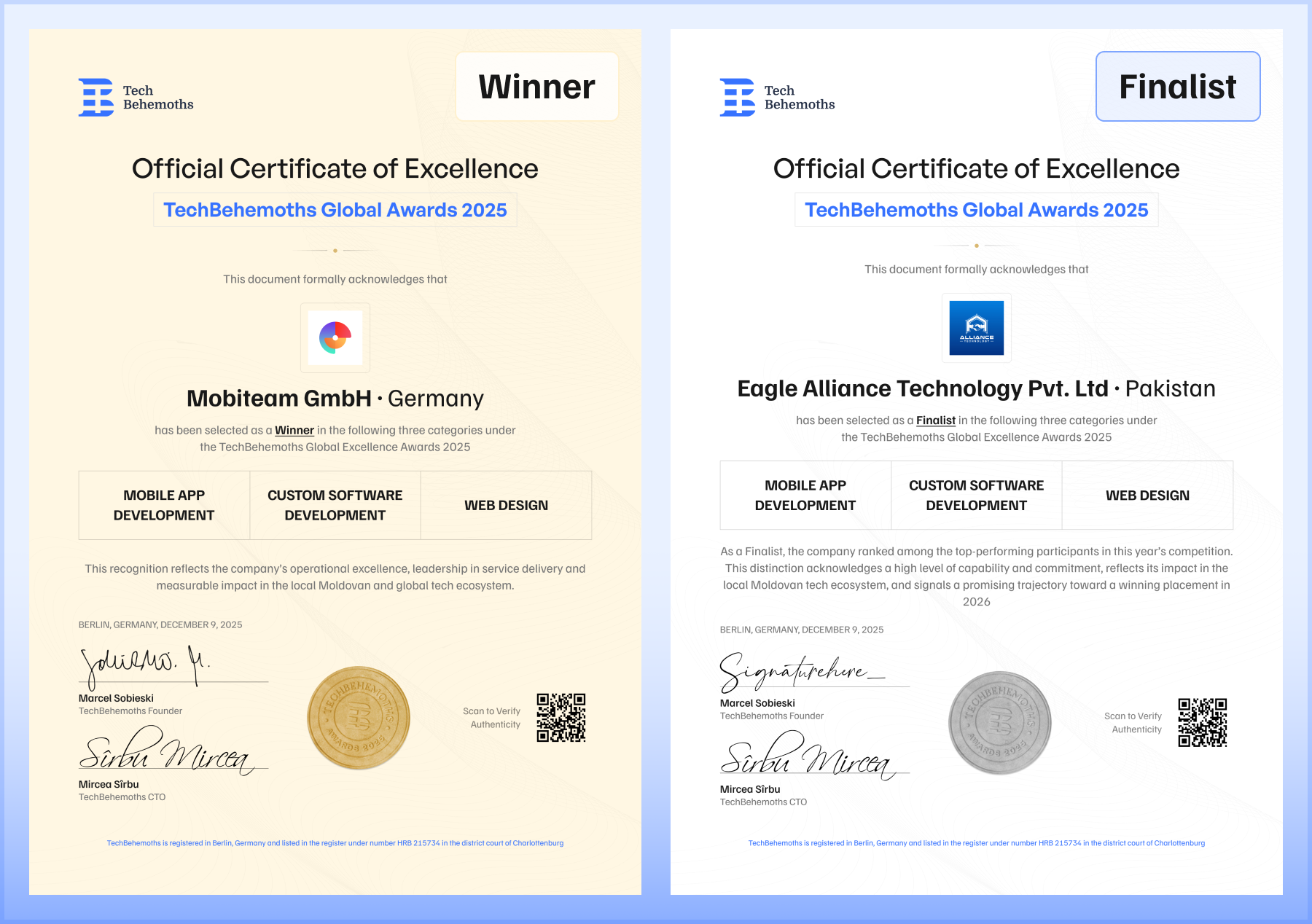This screenshot has width=1312, height=924.
Task: Open the underlined Winner link in the text
Action: pyautogui.click(x=294, y=430)
